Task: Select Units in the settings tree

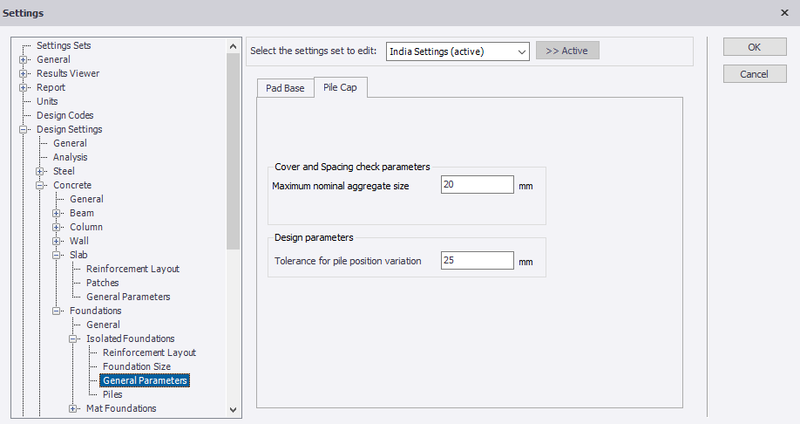Action: pos(47,102)
